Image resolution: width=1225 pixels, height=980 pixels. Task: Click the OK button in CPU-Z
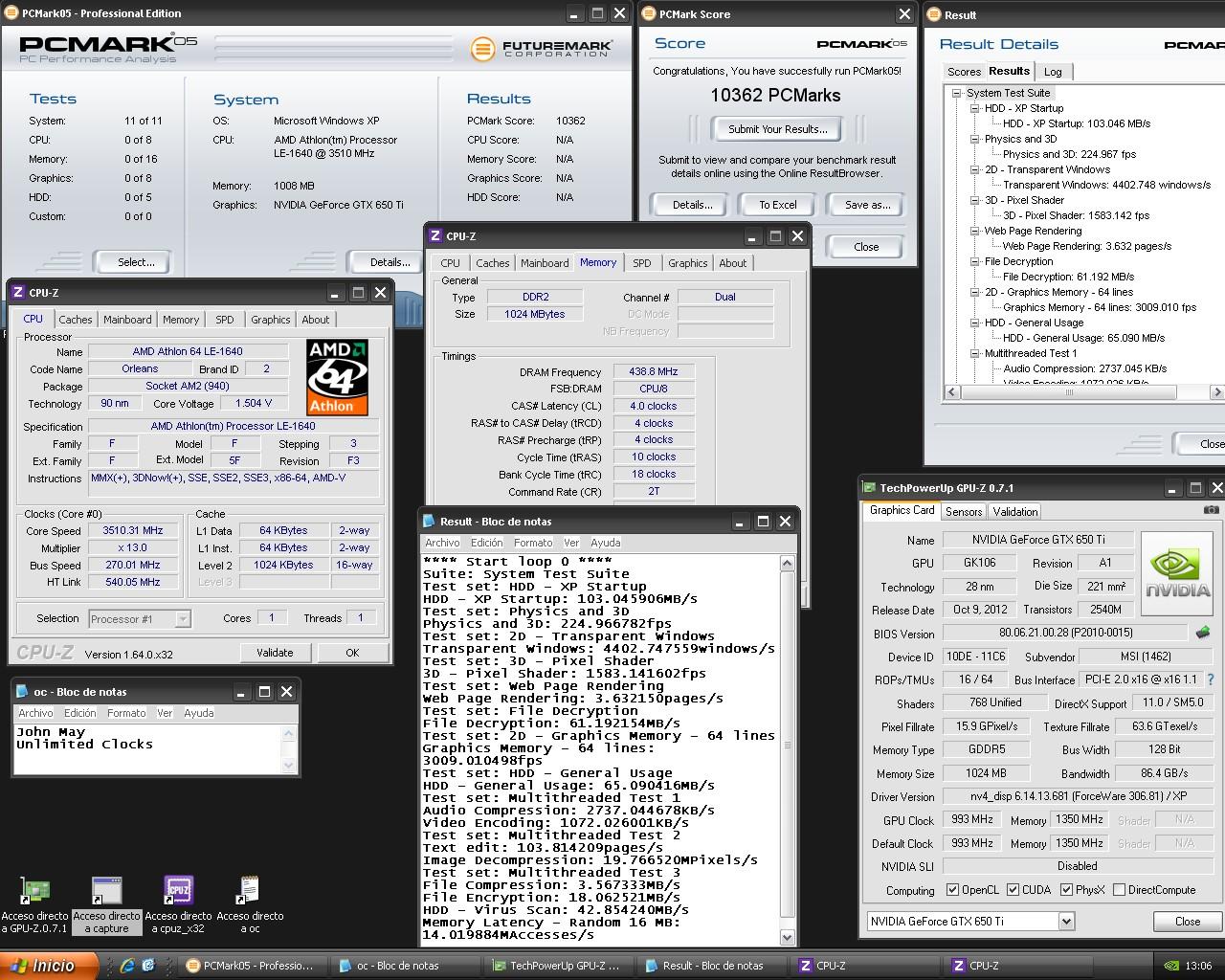tap(352, 653)
